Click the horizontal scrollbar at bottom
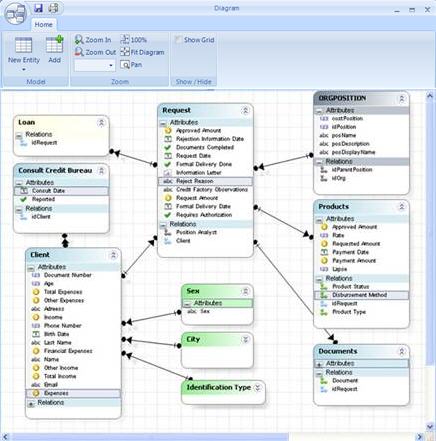Screen dimensions: 436x441 coord(212,437)
